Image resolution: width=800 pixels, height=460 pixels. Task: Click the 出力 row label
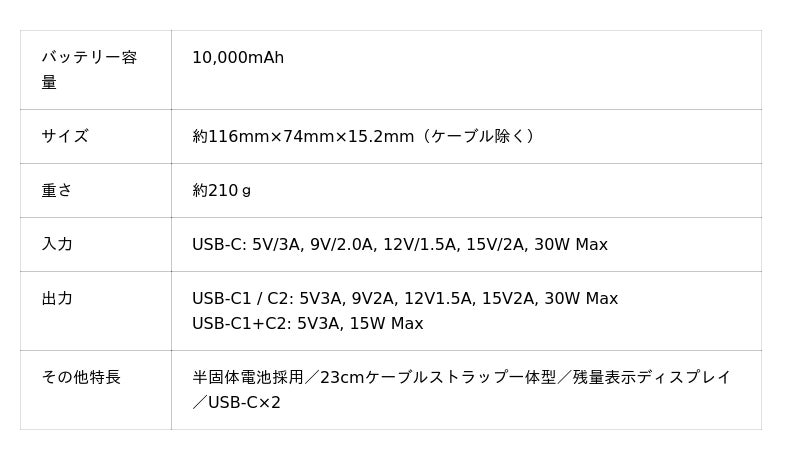coord(57,298)
